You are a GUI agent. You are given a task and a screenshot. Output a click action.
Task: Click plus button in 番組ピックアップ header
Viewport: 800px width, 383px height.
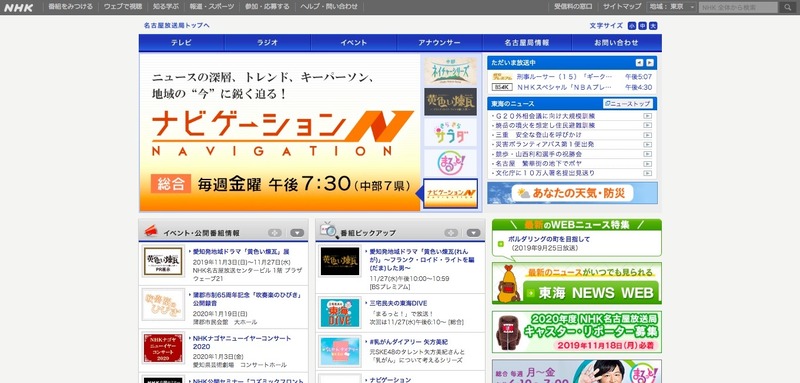click(x=451, y=233)
